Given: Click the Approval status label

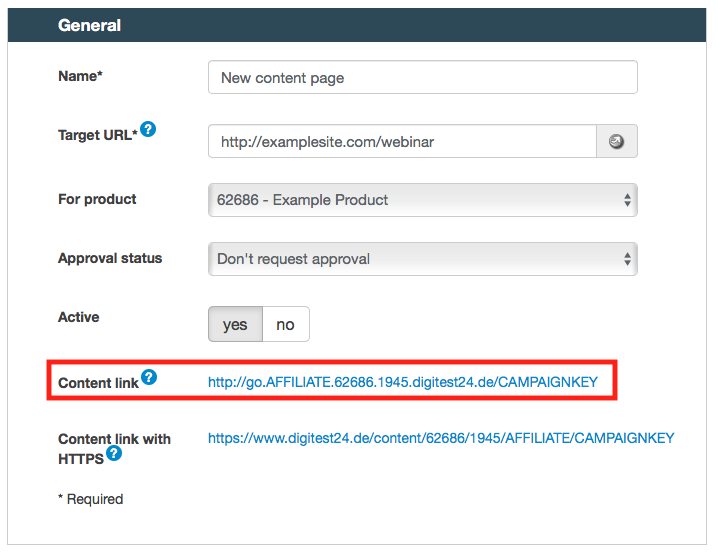Looking at the screenshot, I should (110, 258).
